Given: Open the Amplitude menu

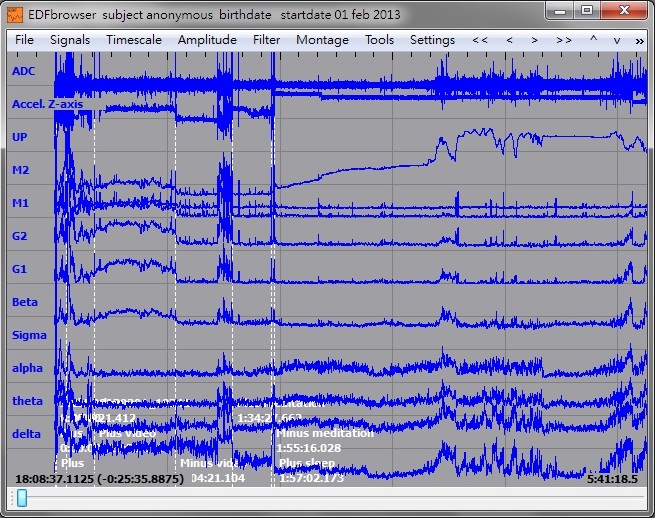Looking at the screenshot, I should point(207,40).
